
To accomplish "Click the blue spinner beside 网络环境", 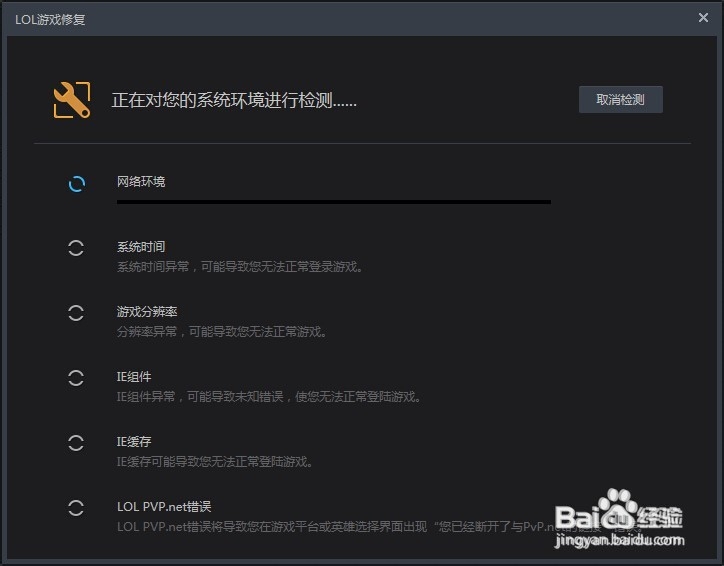I will (77, 184).
